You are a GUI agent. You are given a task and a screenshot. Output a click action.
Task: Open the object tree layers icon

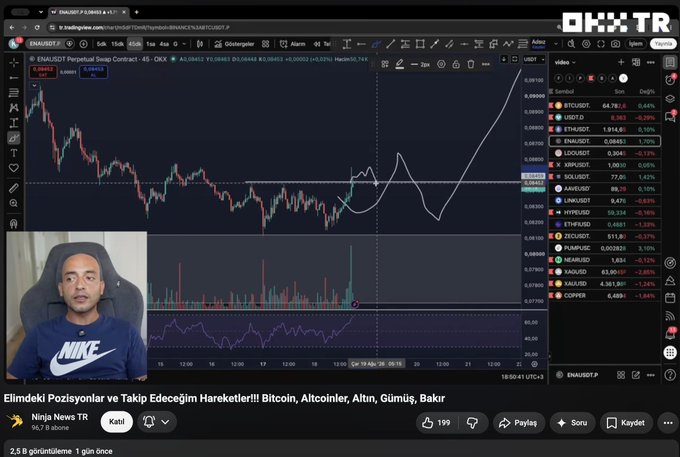pyautogui.click(x=670, y=98)
